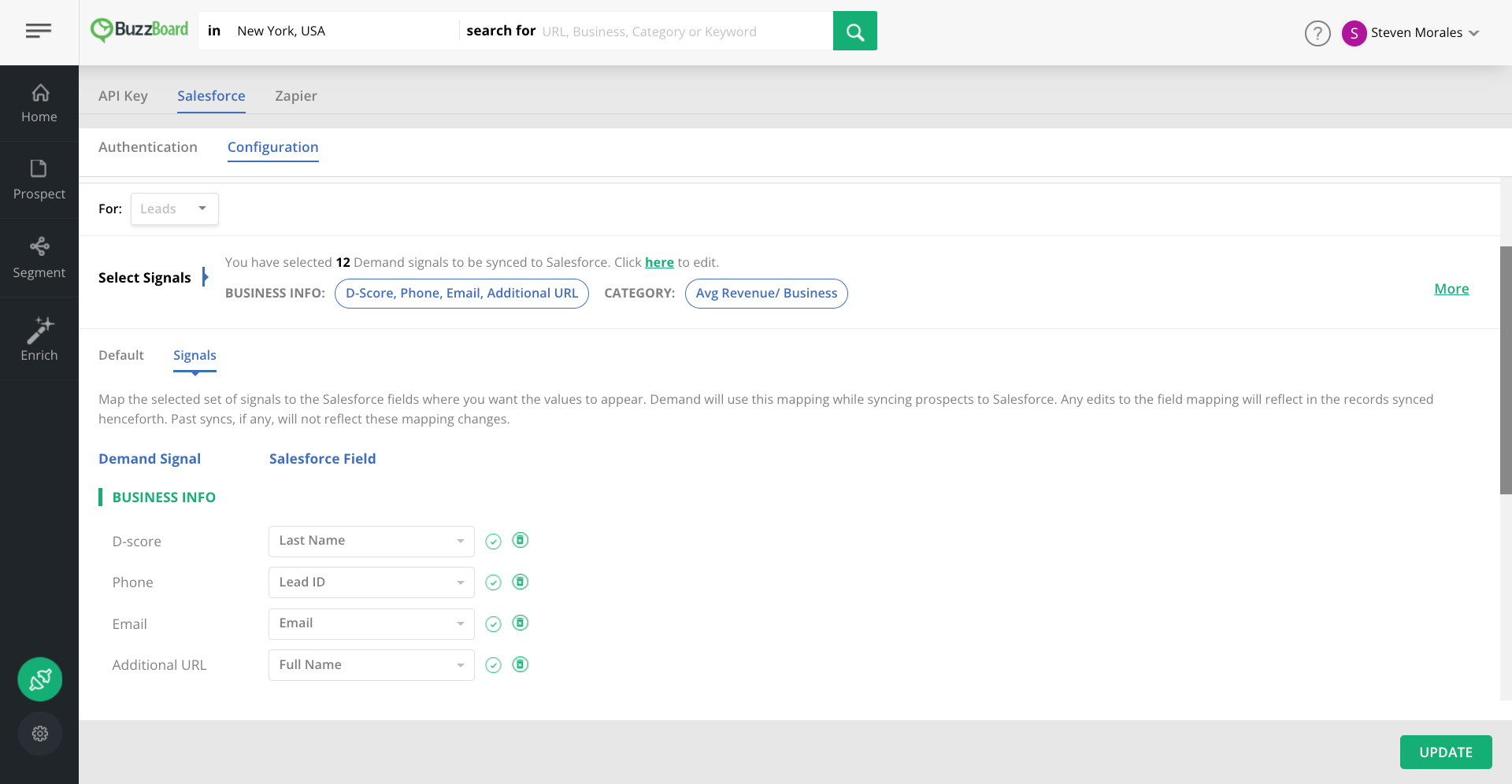Open Prospect in the sidebar

39,180
